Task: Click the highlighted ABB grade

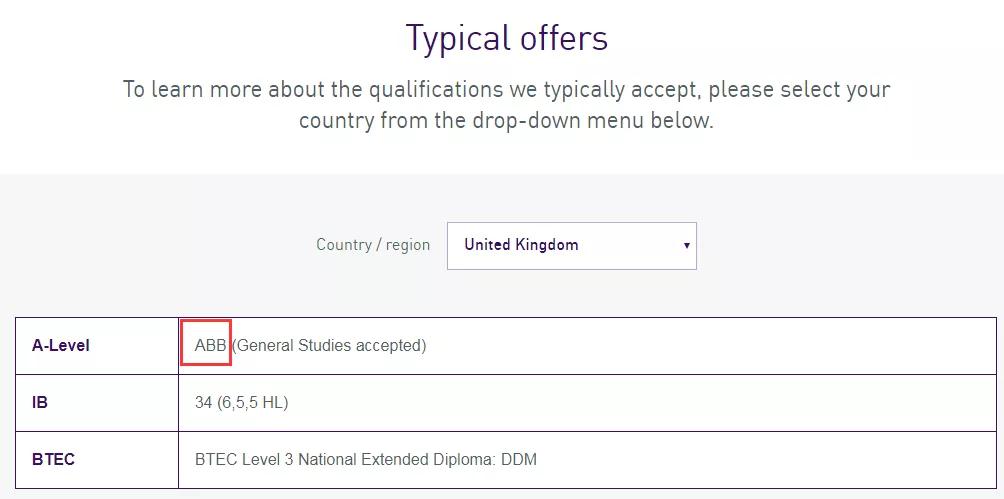Action: (210, 345)
